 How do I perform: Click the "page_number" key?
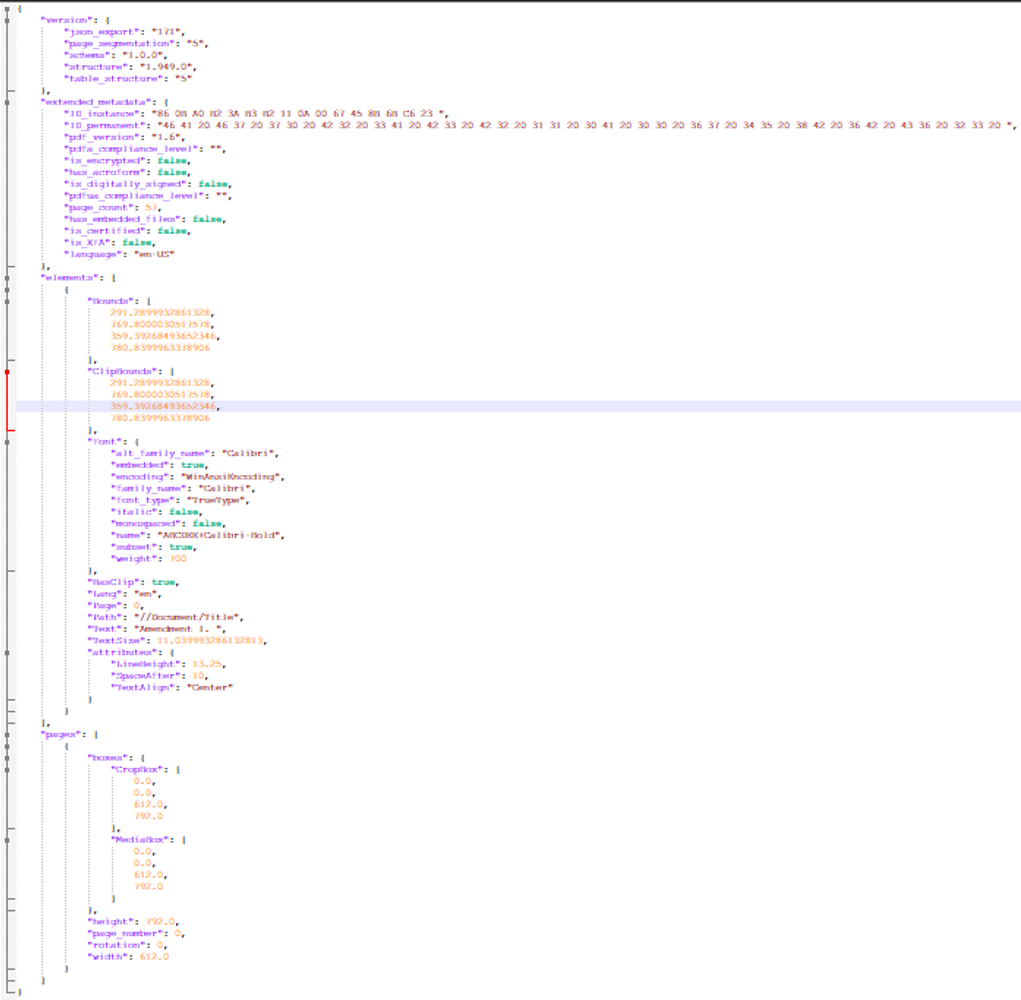coord(127,934)
